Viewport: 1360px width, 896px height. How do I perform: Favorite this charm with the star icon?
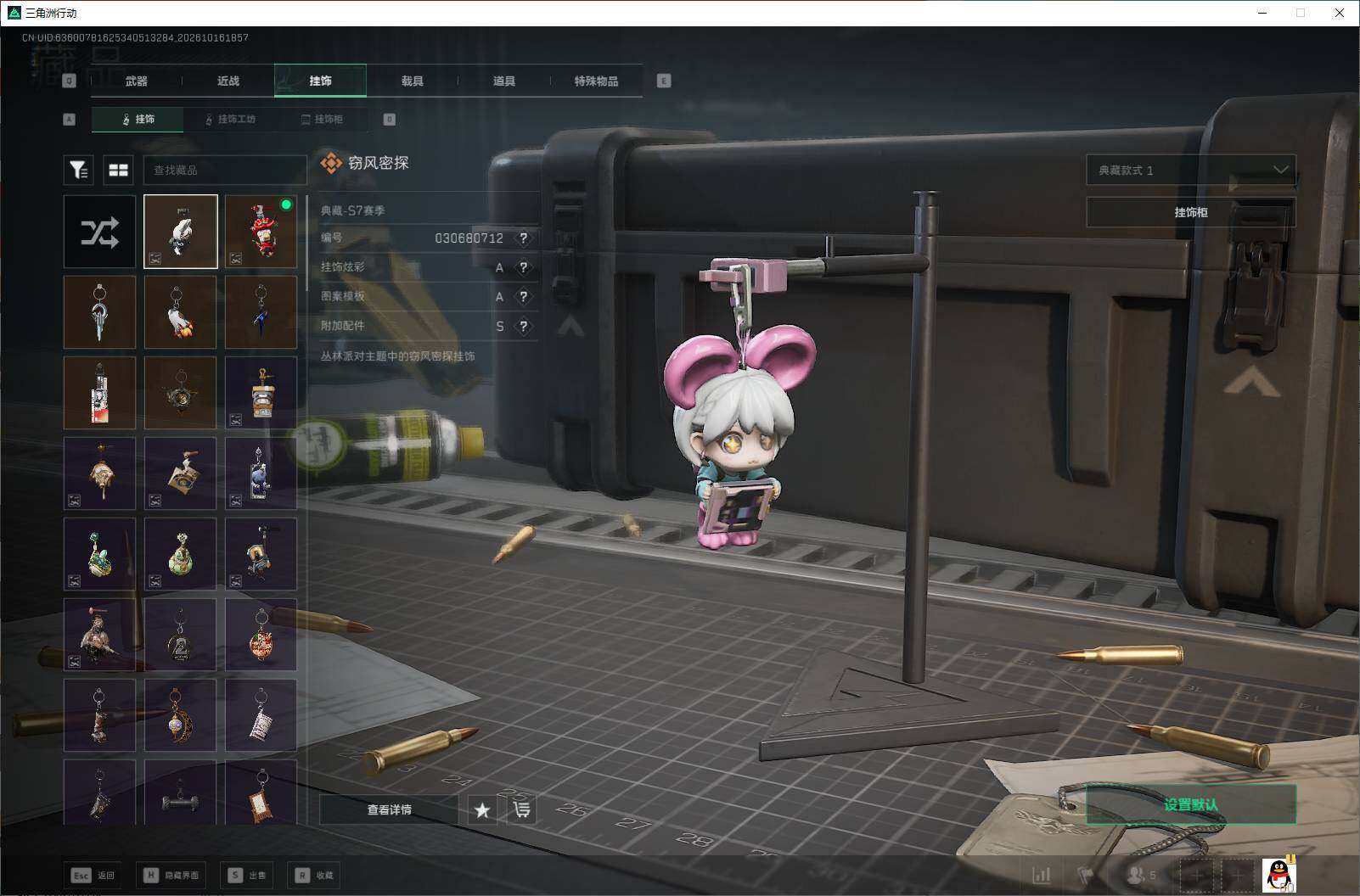tap(482, 809)
